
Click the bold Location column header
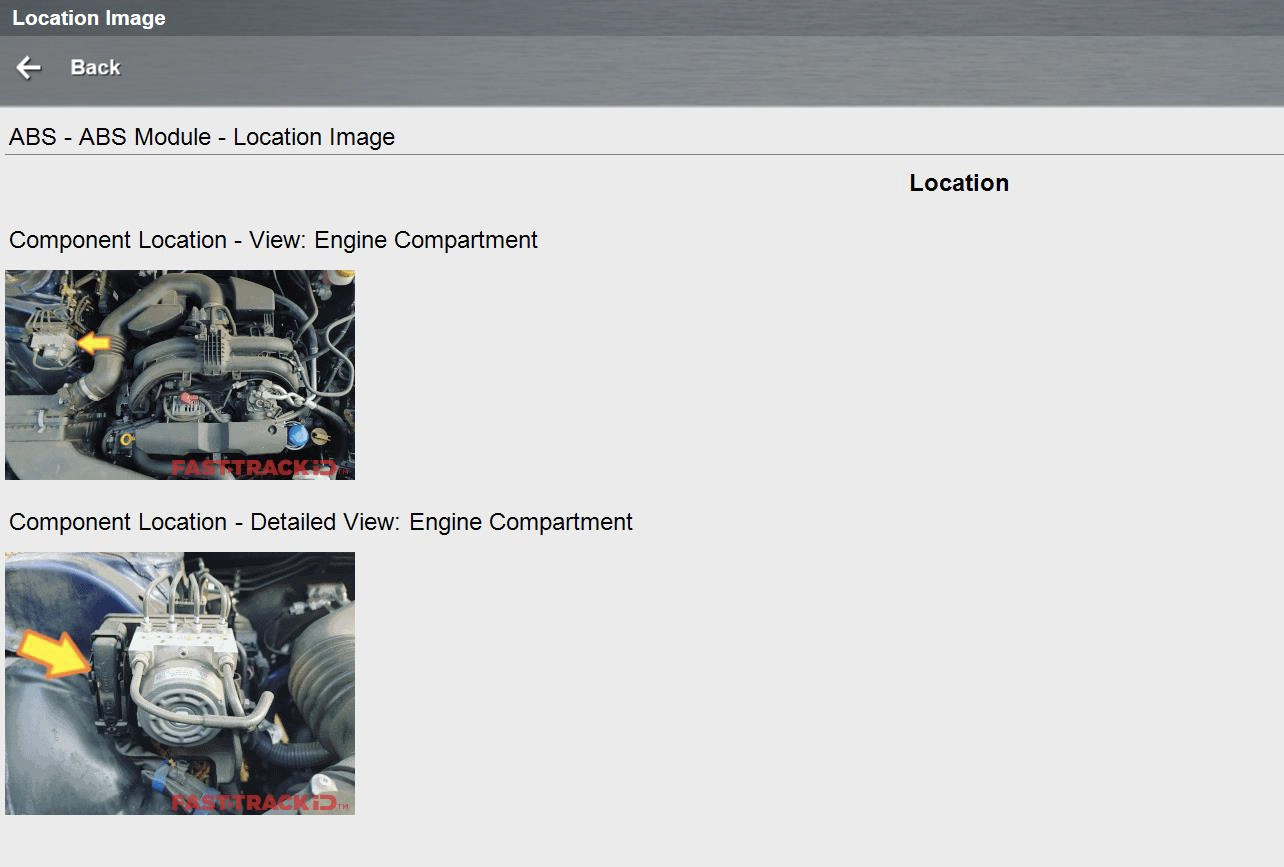tap(958, 183)
